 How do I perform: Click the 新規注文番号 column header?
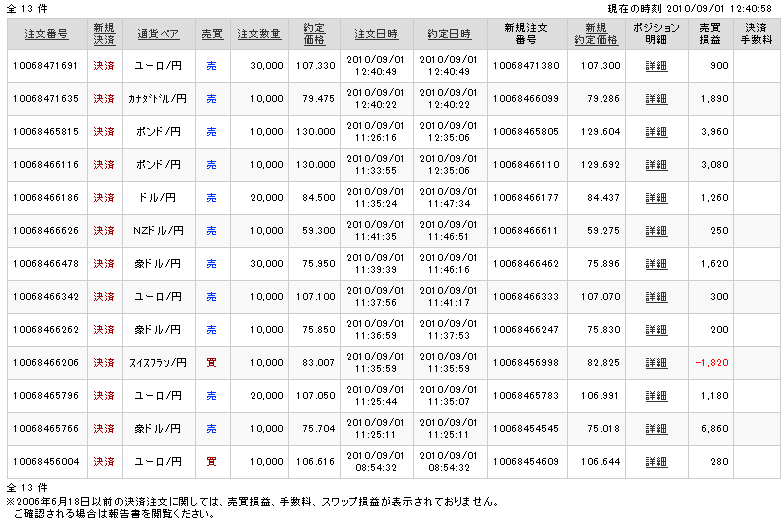click(526, 34)
